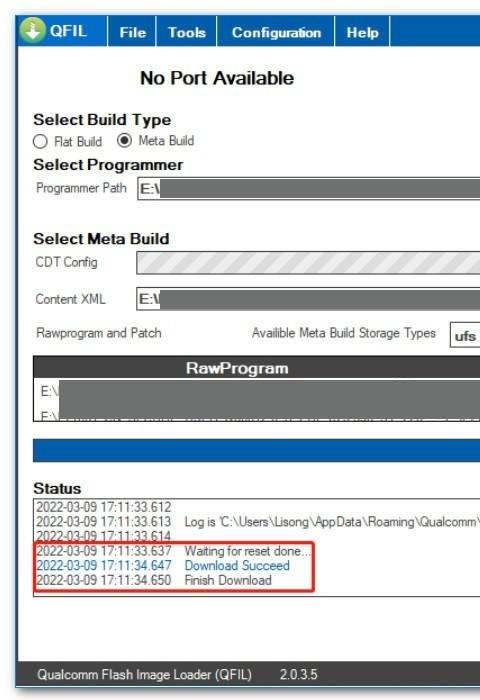Image resolution: width=480 pixels, height=700 pixels.
Task: Open the Tools menu
Action: click(x=187, y=32)
